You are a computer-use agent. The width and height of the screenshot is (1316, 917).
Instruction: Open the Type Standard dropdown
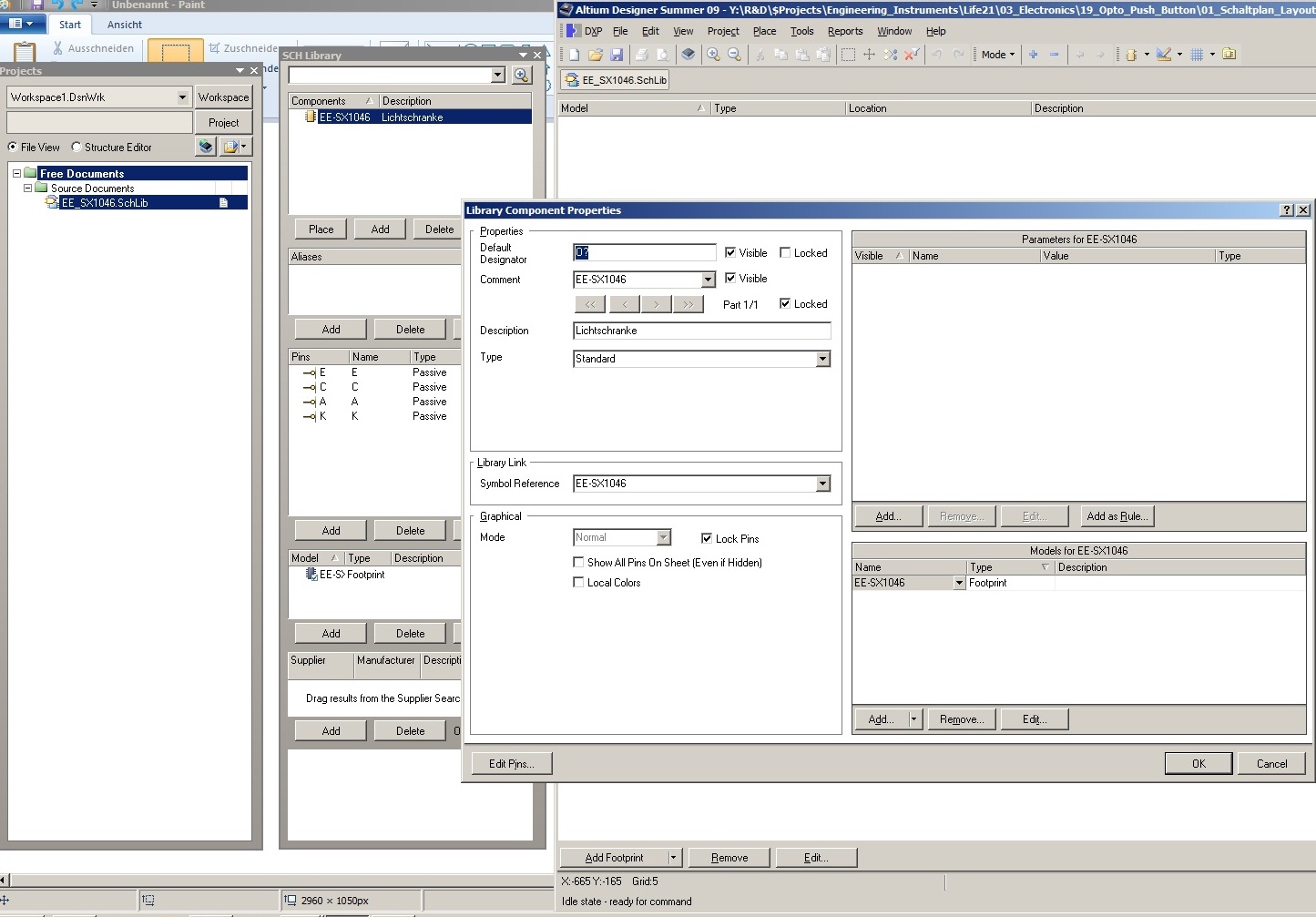coord(823,359)
